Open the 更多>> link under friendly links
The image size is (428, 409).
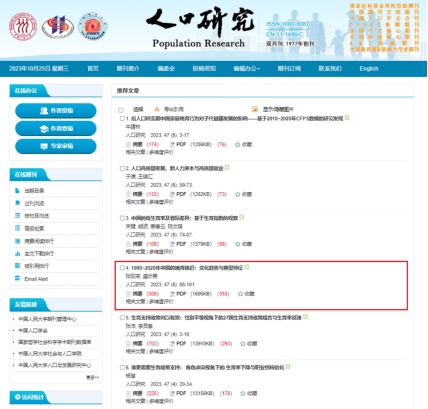coord(93,377)
